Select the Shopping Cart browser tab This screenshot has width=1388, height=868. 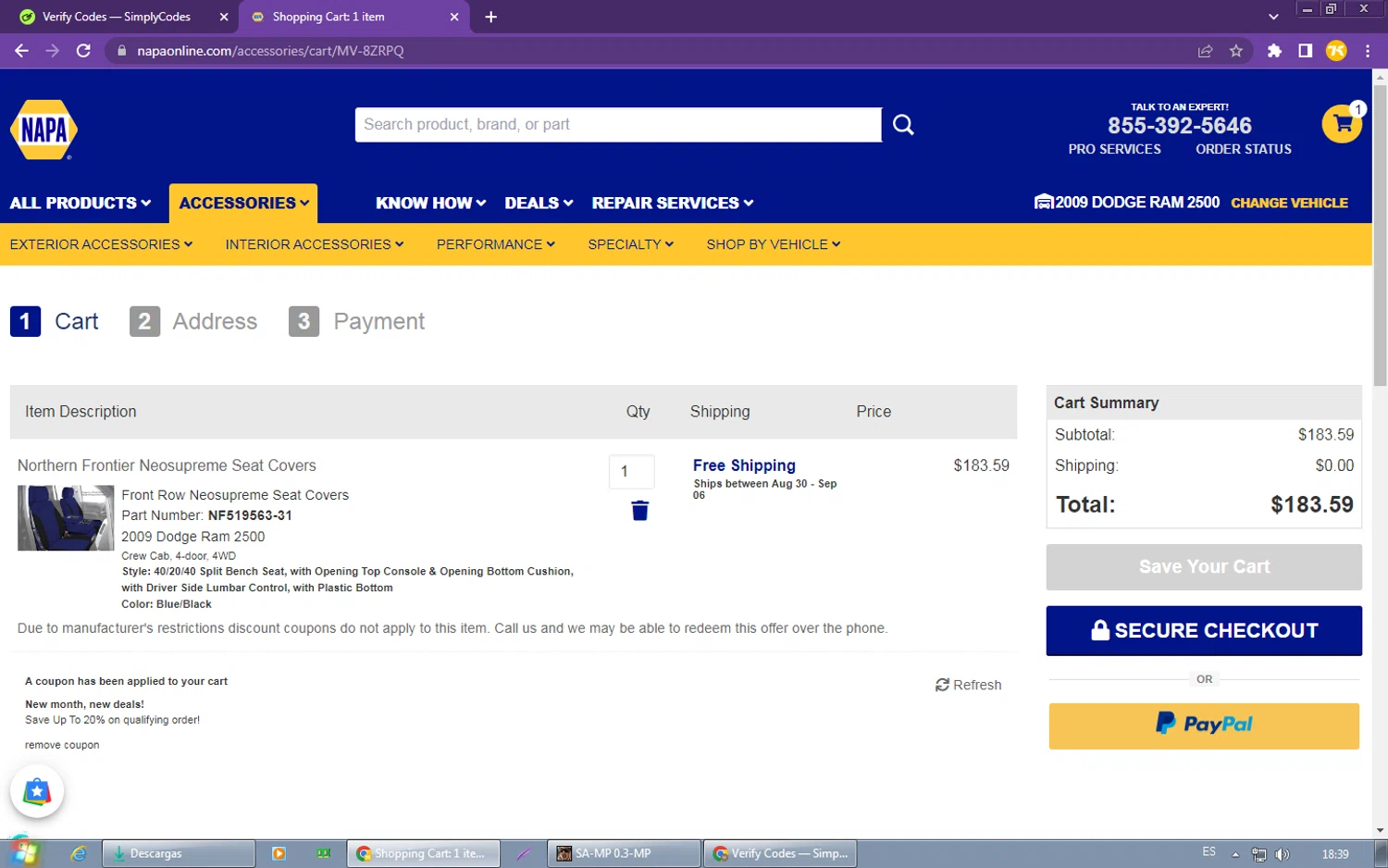353,17
